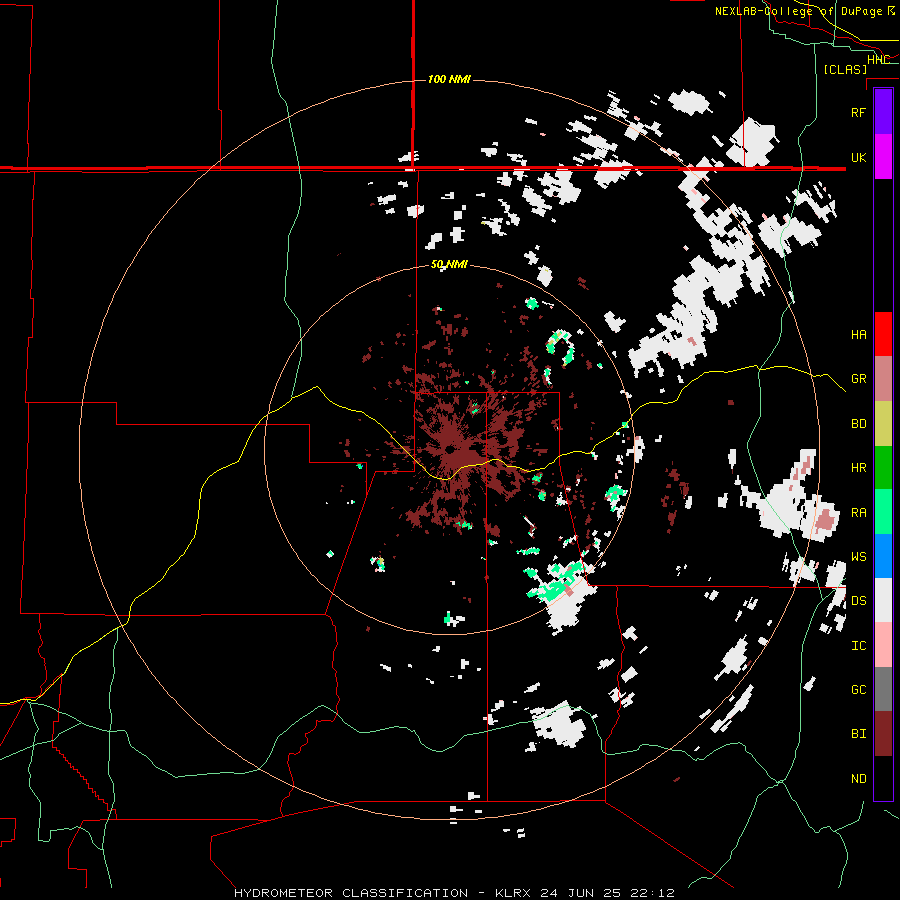Click the [CLAS] legend header
The image size is (900, 900).
click(x=845, y=69)
